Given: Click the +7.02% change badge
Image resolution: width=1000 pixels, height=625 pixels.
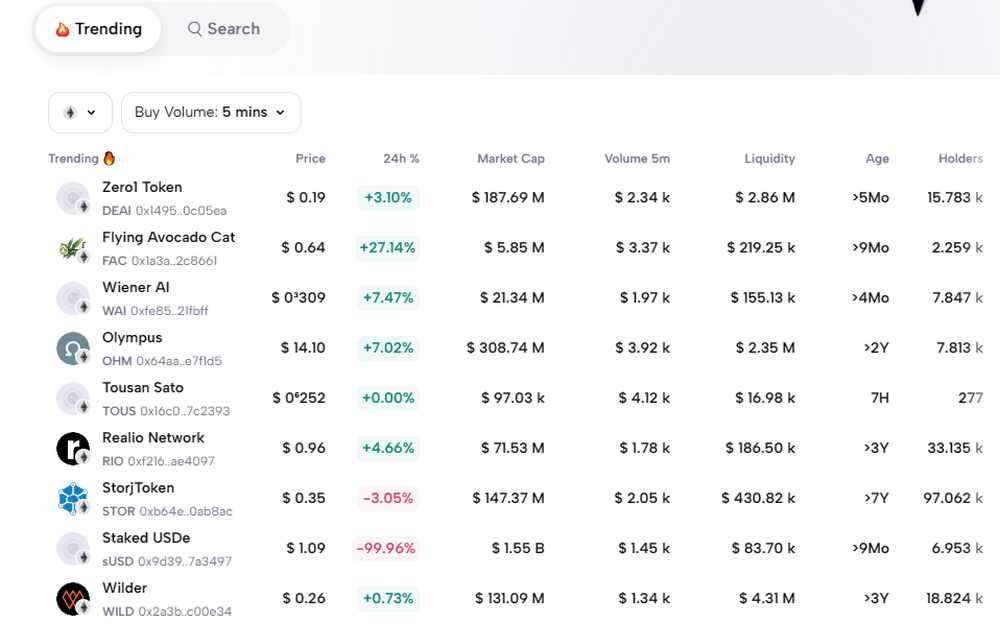Looking at the screenshot, I should [388, 348].
